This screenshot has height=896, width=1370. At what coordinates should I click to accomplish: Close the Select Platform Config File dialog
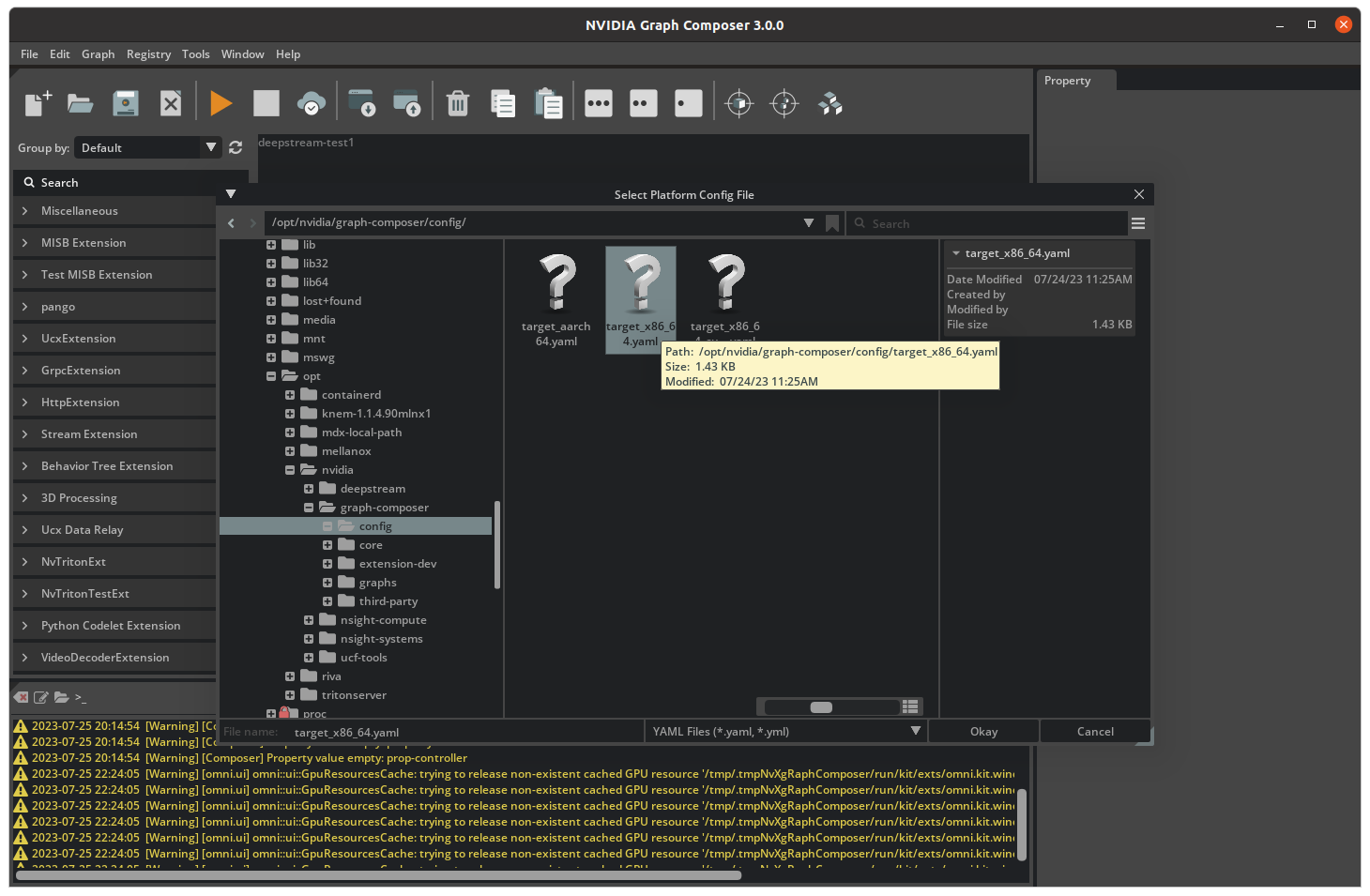click(x=1139, y=194)
